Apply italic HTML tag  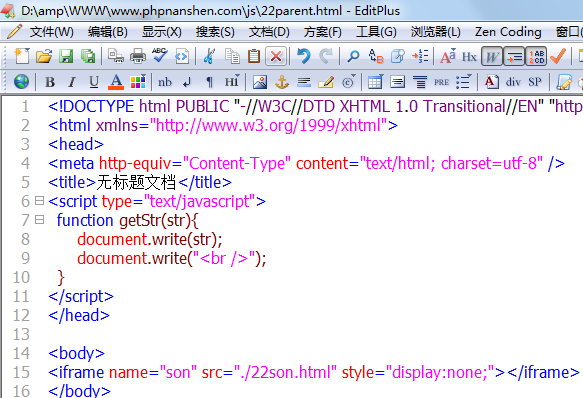(72, 82)
